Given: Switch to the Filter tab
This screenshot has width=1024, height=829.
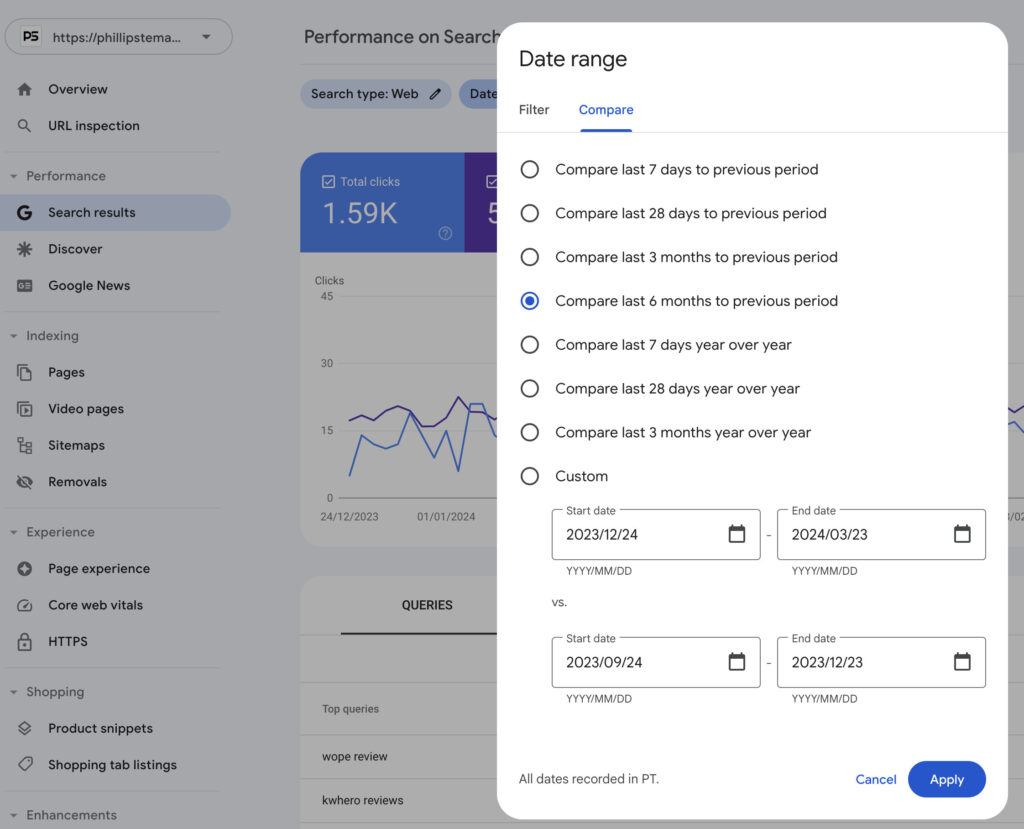Looking at the screenshot, I should pyautogui.click(x=534, y=110).
